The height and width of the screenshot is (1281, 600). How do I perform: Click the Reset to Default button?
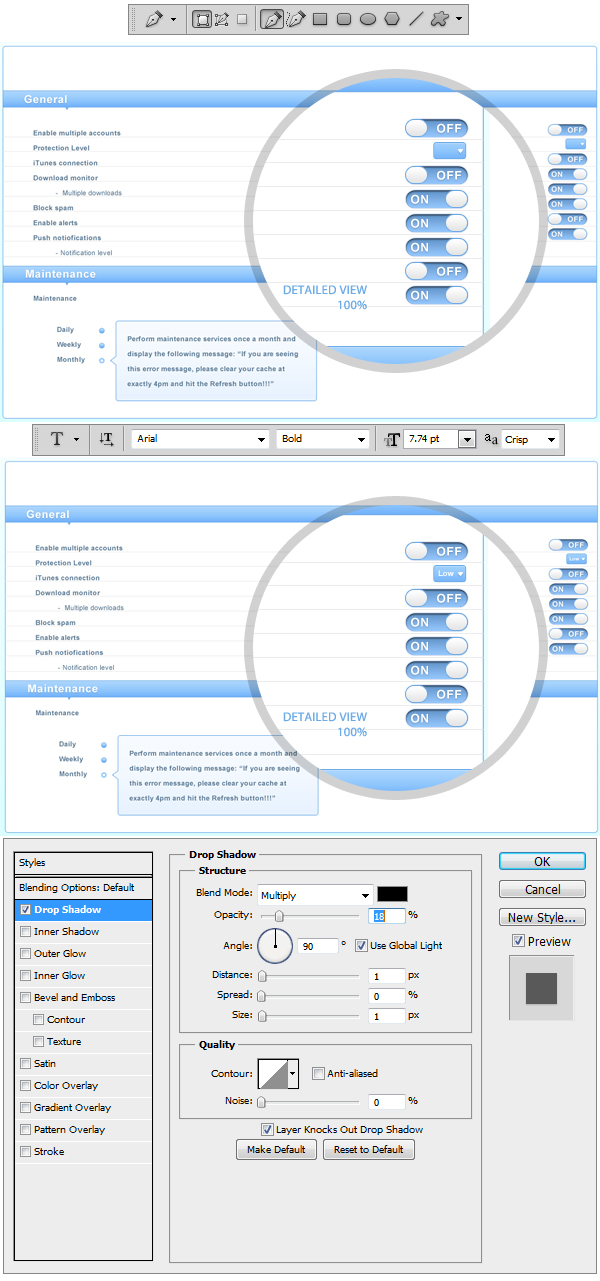tap(368, 1150)
